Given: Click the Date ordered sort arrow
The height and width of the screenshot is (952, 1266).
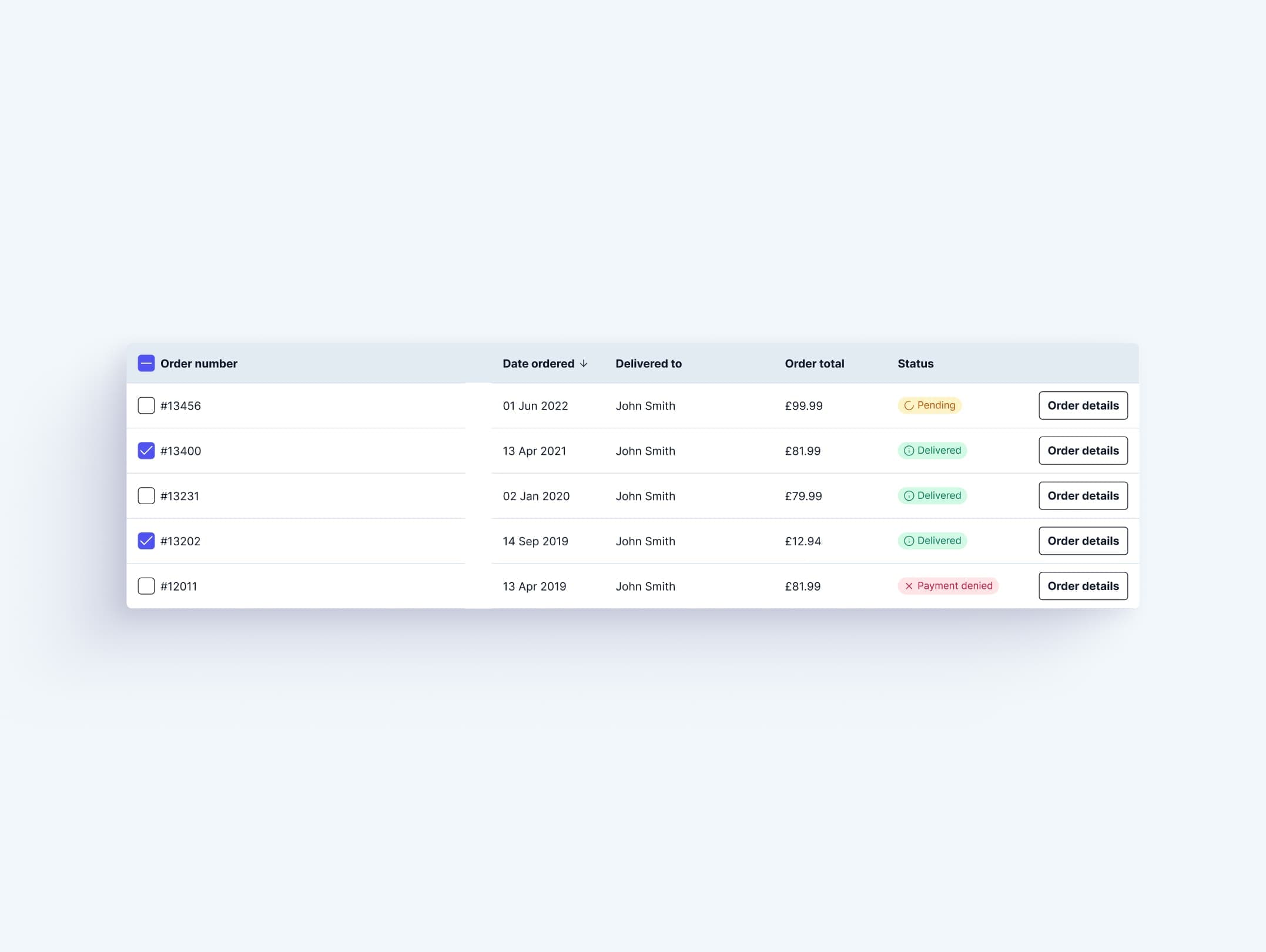Looking at the screenshot, I should tap(584, 364).
